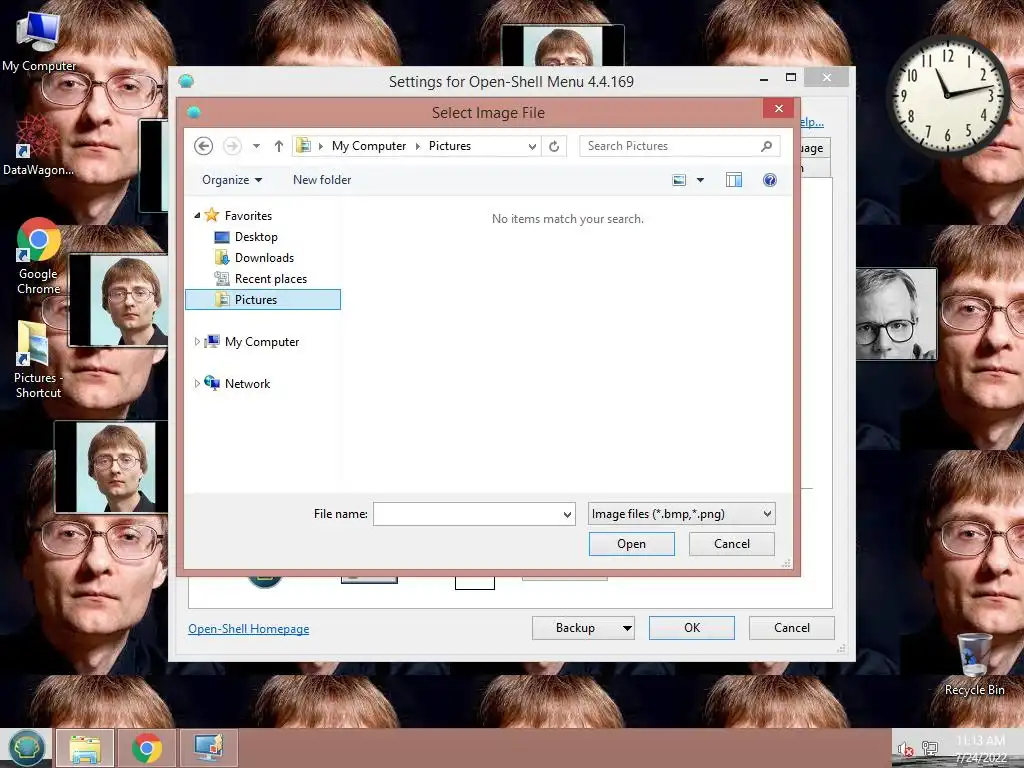Open the Image files type filter dropdown
The width and height of the screenshot is (1024, 768).
point(681,514)
